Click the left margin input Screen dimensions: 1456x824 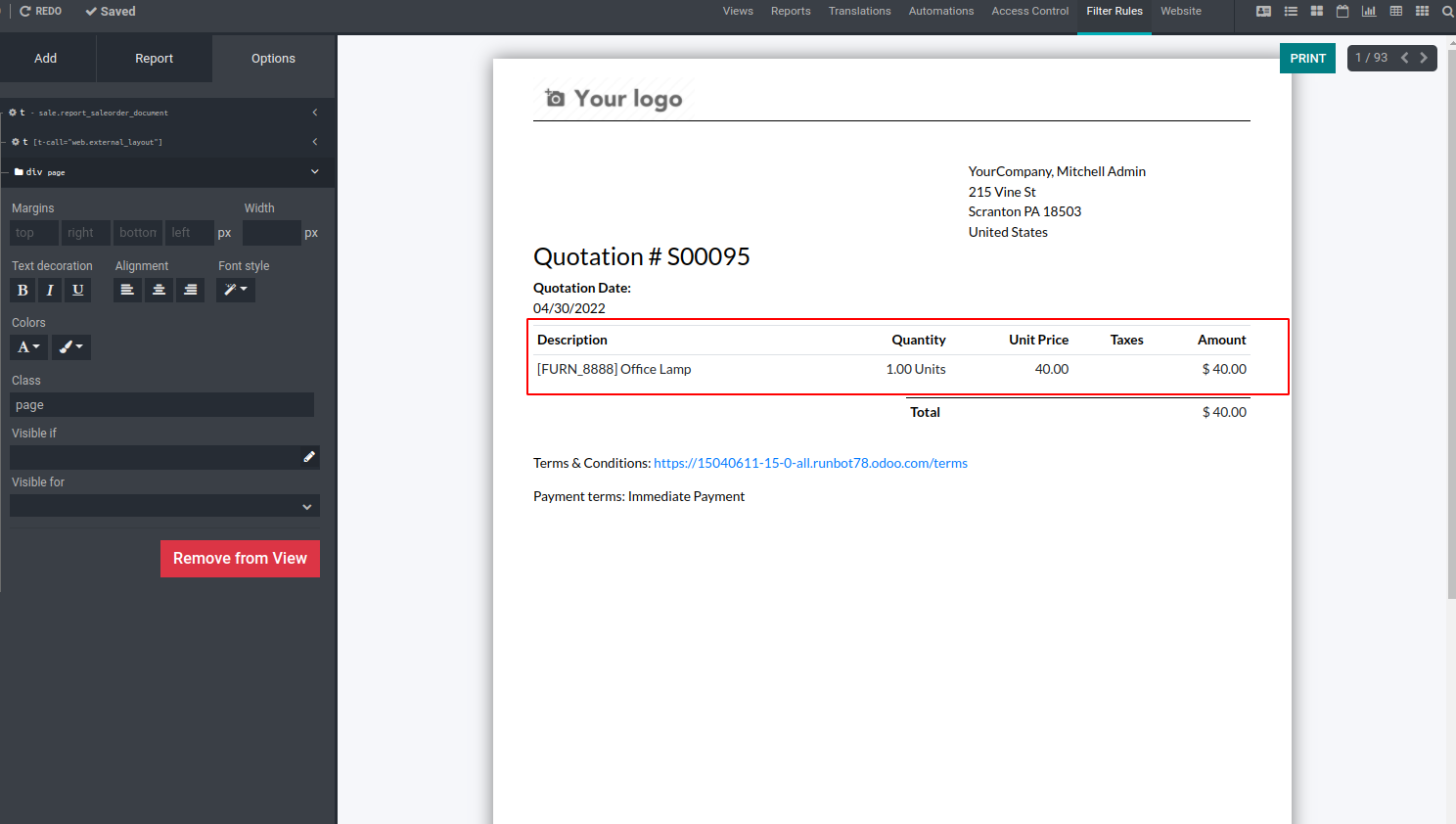click(x=190, y=233)
